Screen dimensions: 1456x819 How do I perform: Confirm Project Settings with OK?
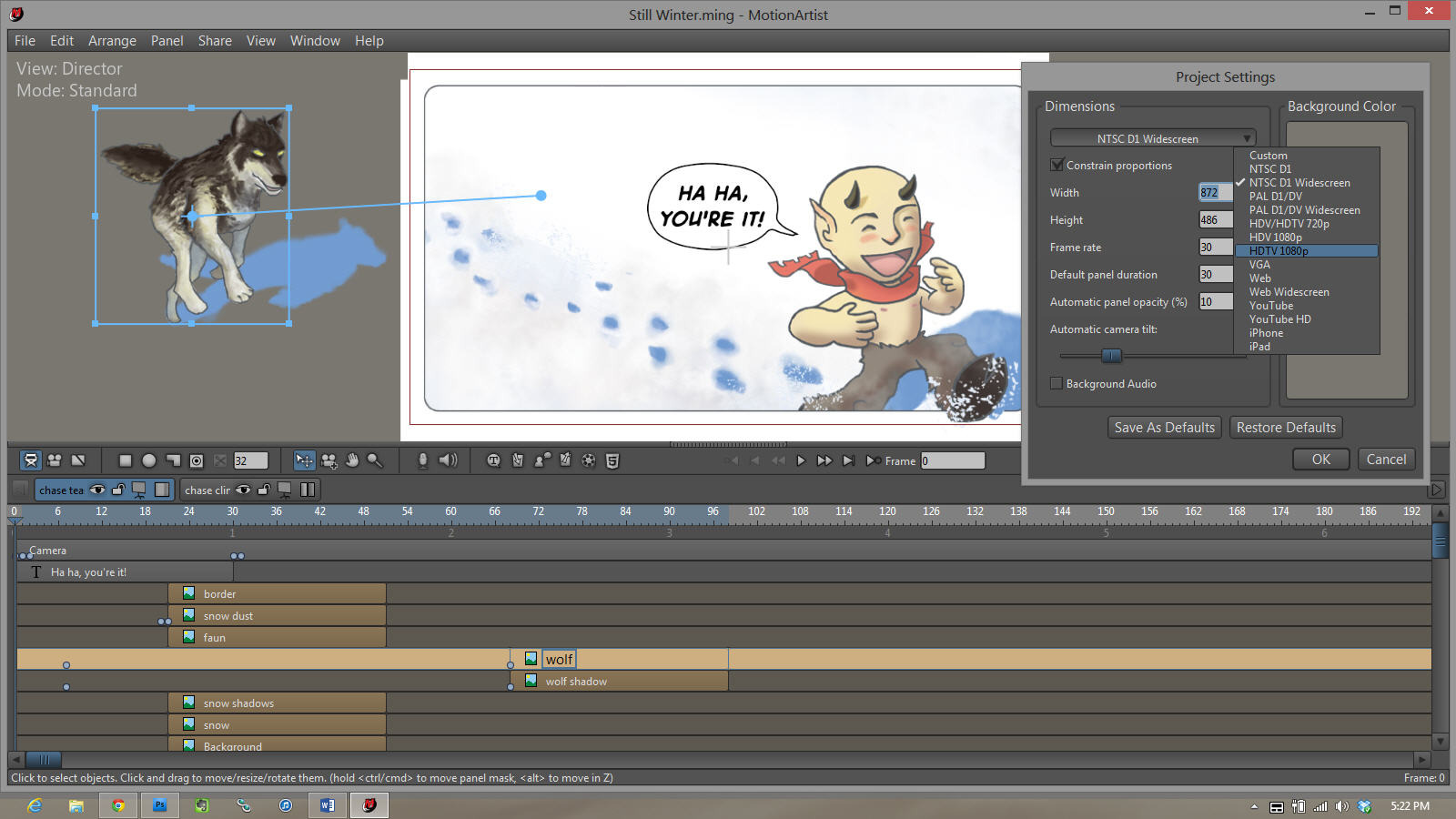tap(1320, 460)
